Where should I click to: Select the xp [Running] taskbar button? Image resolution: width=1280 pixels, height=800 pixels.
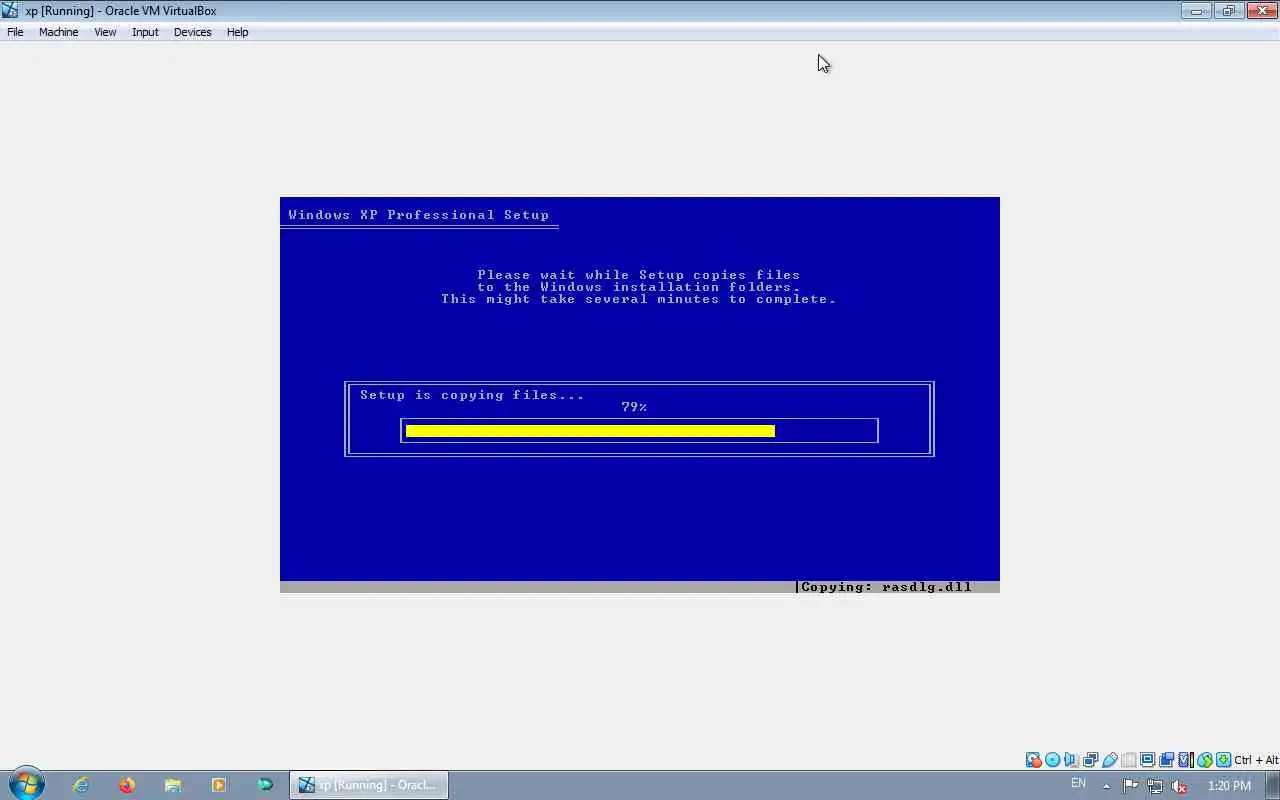pos(369,785)
